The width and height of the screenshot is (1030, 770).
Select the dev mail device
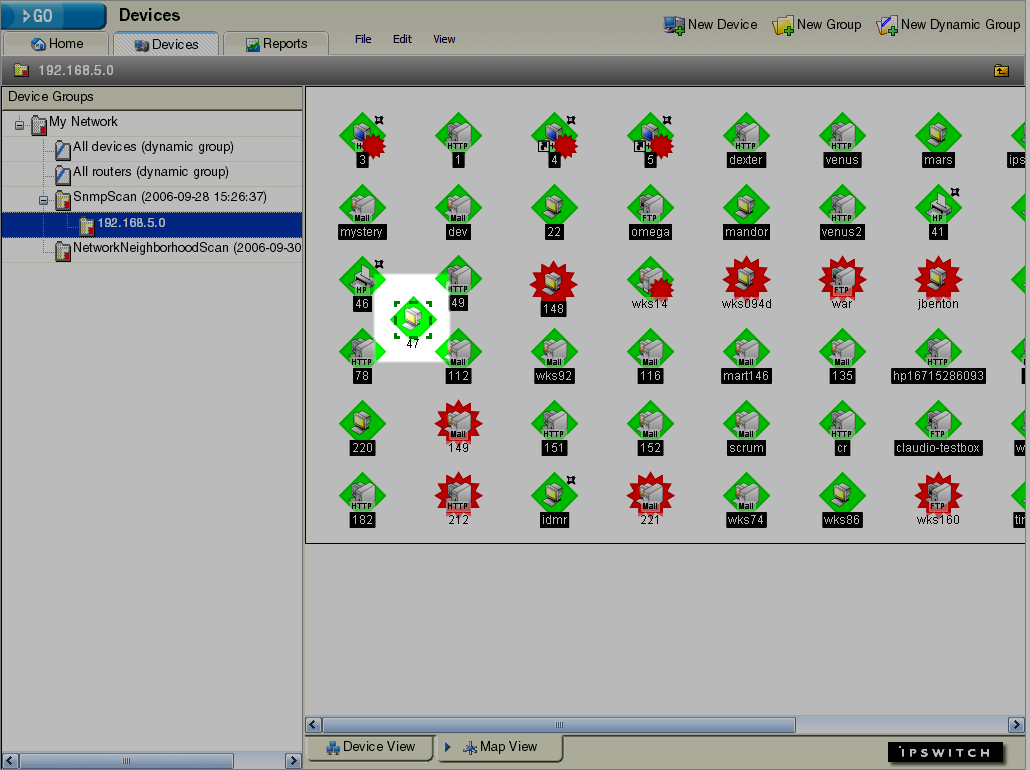[458, 212]
